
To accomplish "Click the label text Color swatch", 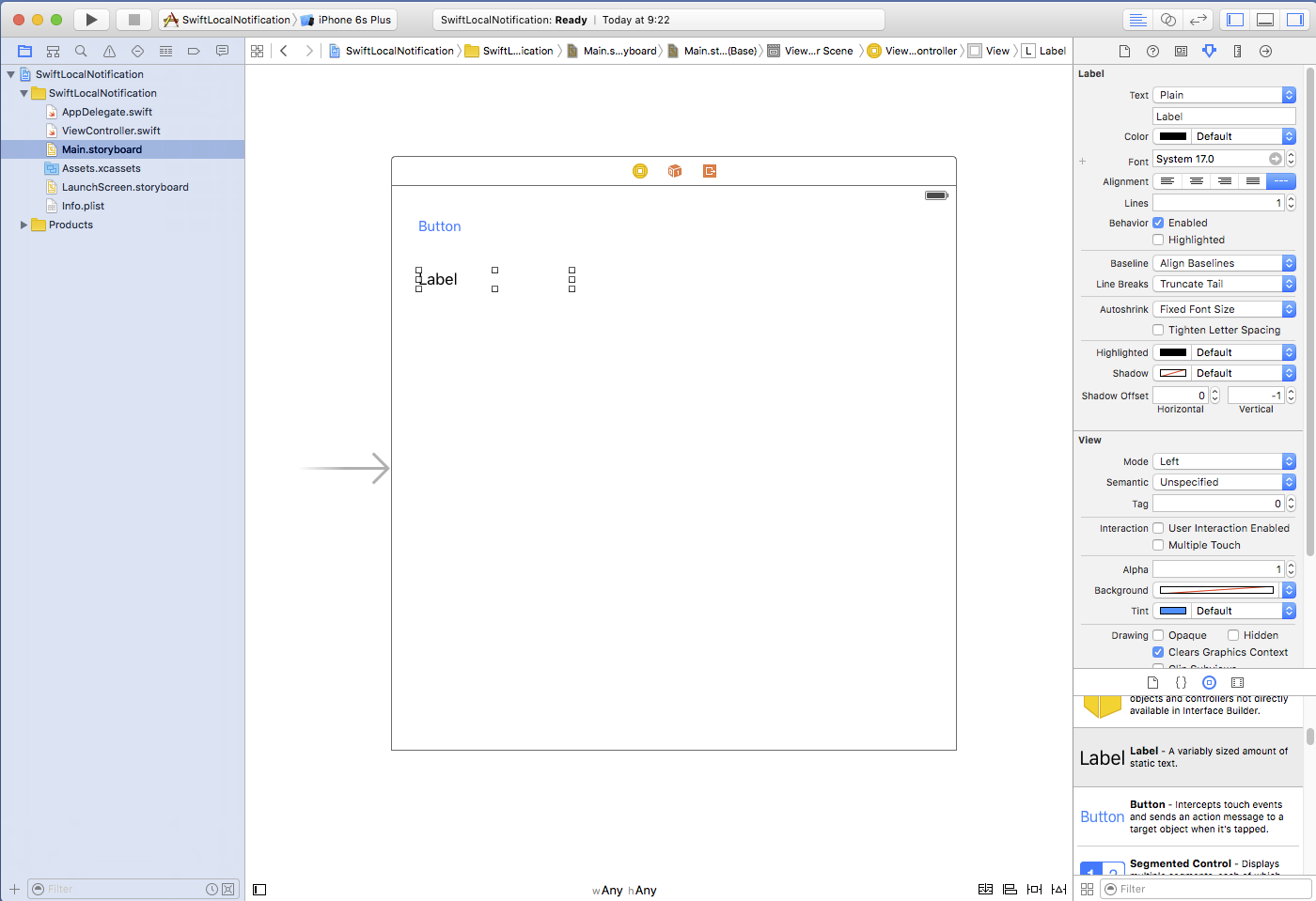I will pos(1172,136).
